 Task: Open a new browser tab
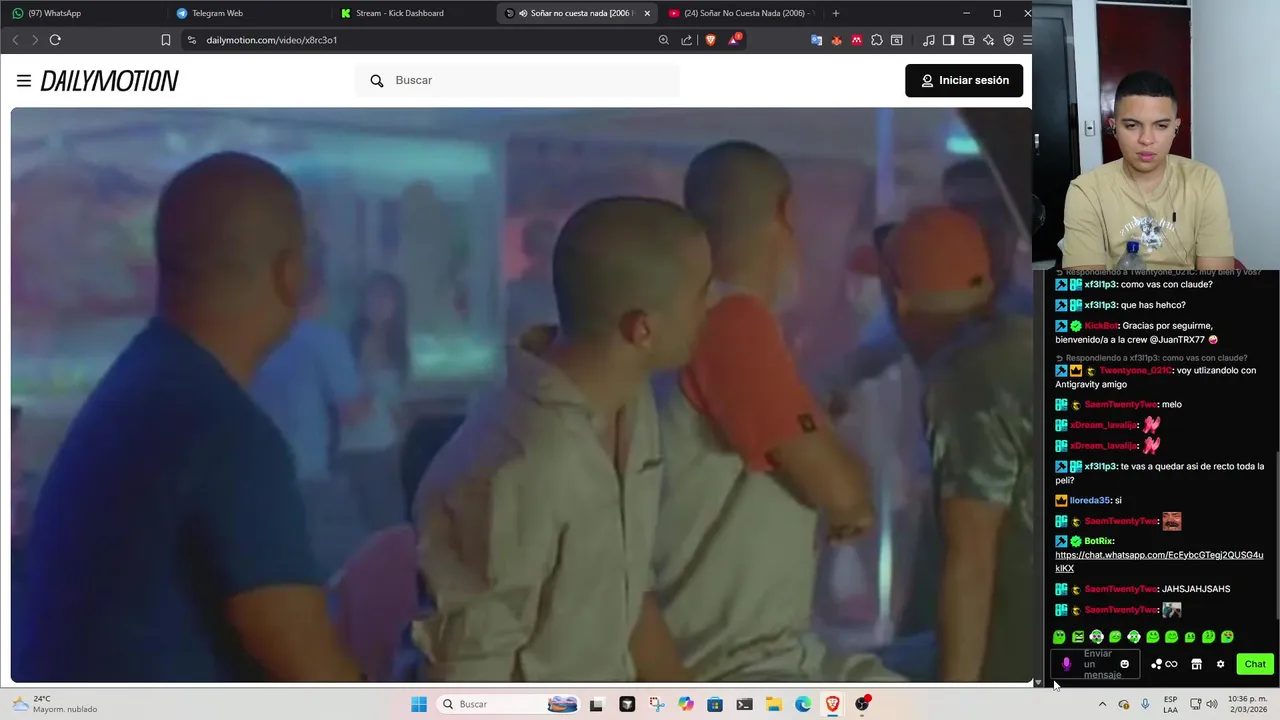[836, 13]
